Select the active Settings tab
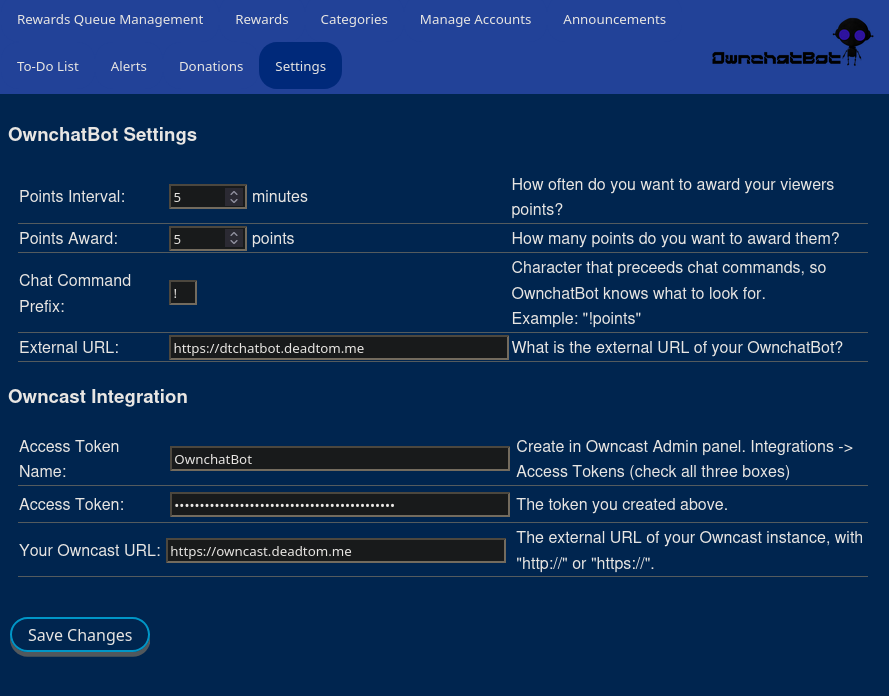The height and width of the screenshot is (696, 889). point(300,66)
